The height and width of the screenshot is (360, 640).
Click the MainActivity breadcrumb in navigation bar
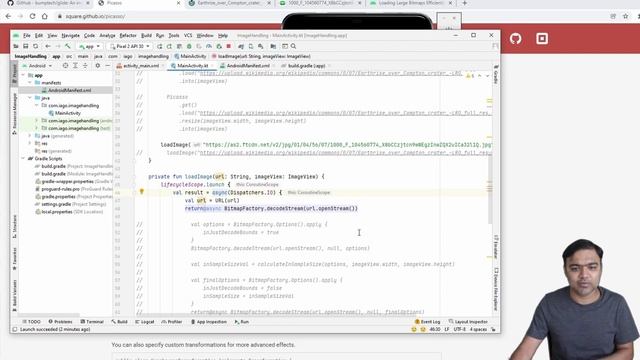pyautogui.click(x=190, y=56)
